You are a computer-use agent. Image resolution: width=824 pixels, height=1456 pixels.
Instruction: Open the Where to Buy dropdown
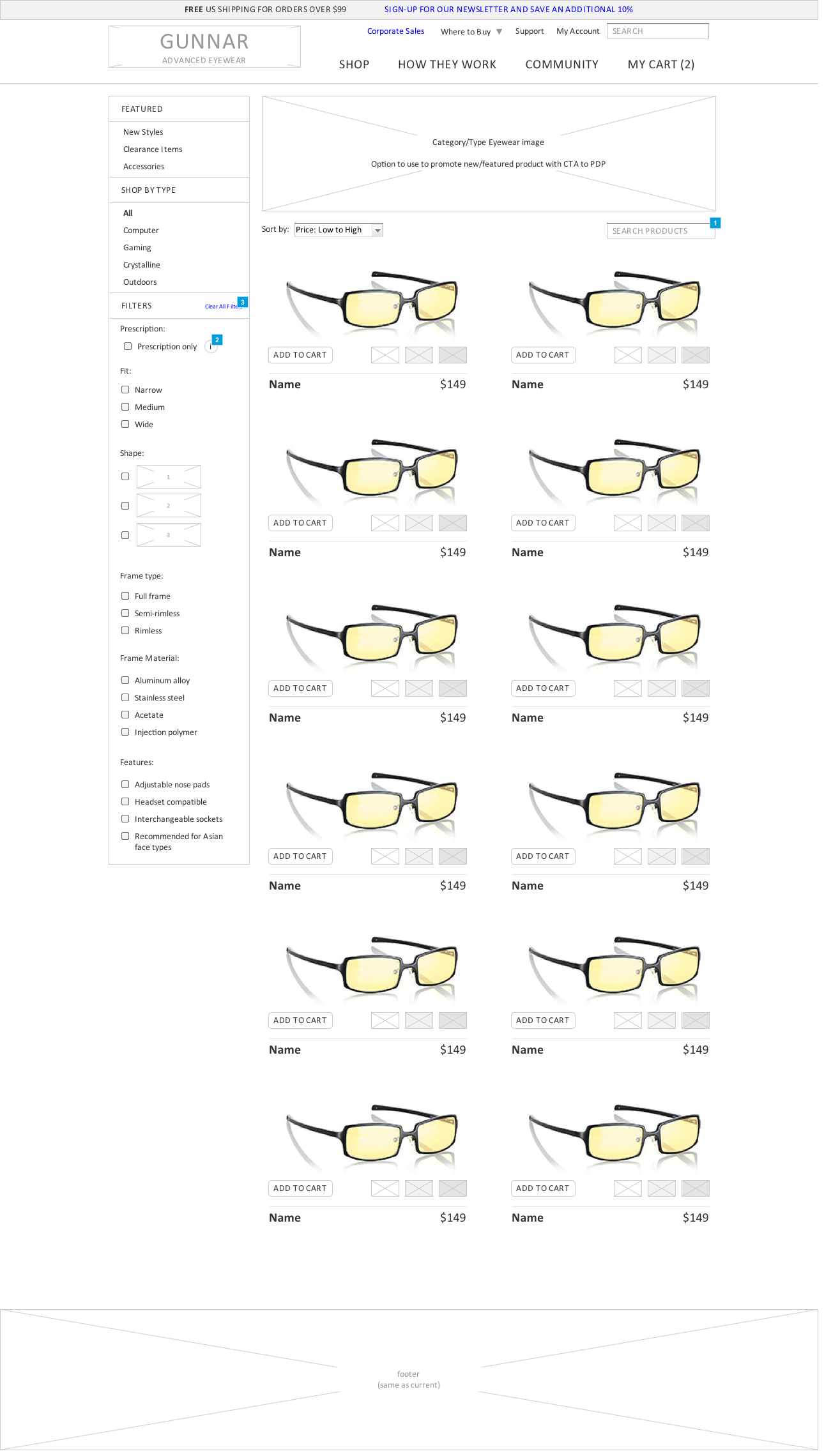[x=471, y=32]
